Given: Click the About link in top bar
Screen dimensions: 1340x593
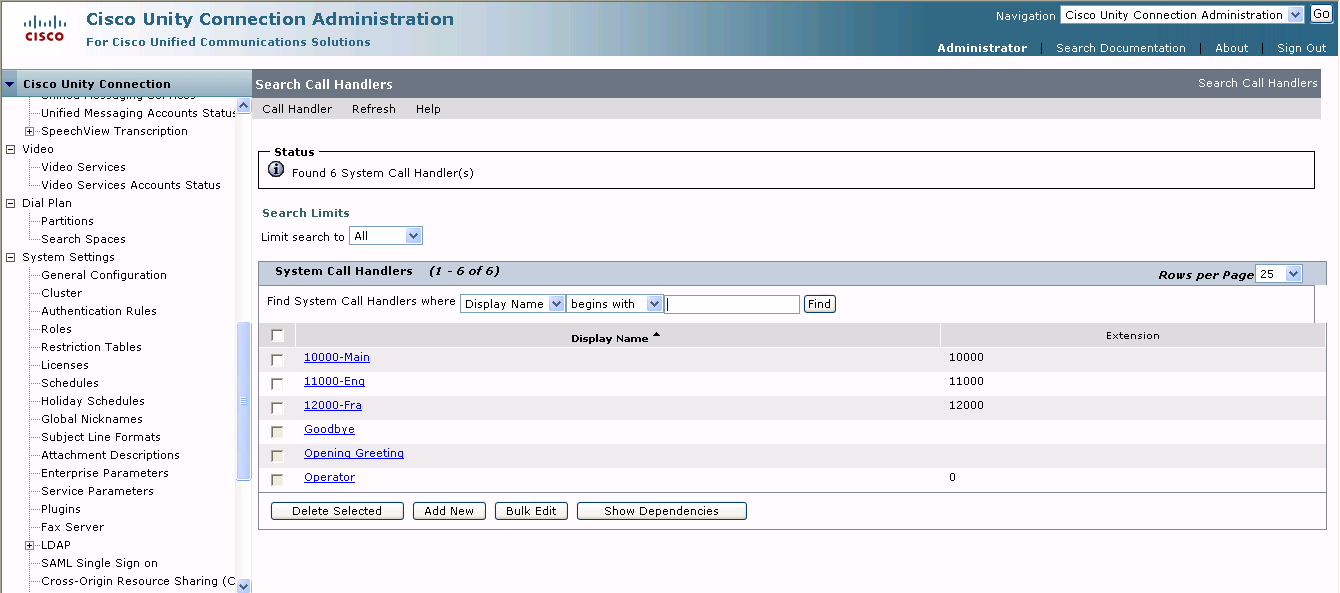Looking at the screenshot, I should [x=1231, y=48].
